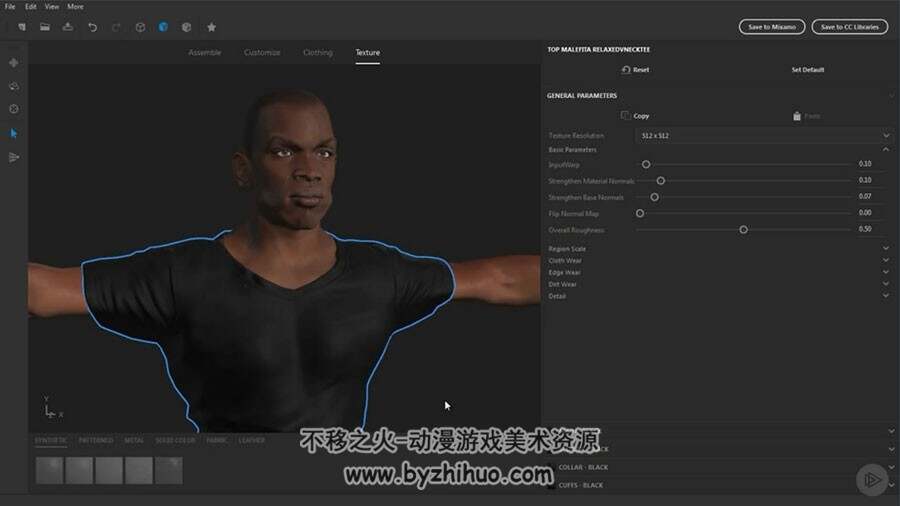This screenshot has width=900, height=506.
Task: Click the InputWarp value field 0.10
Action: pos(865,164)
